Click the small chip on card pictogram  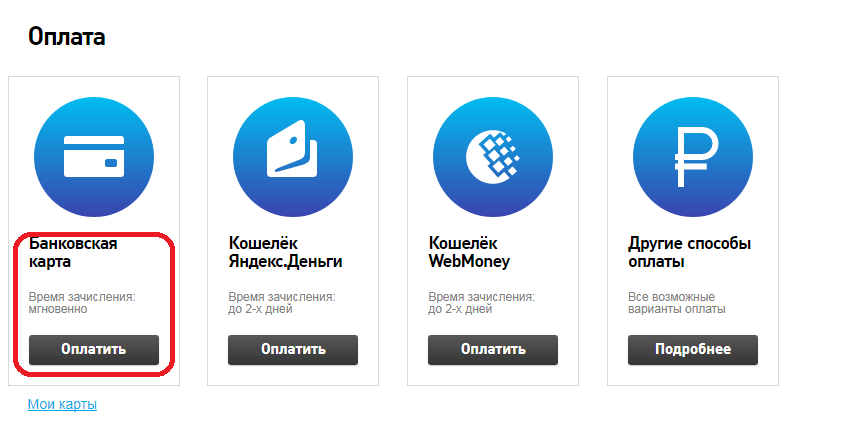[111, 163]
